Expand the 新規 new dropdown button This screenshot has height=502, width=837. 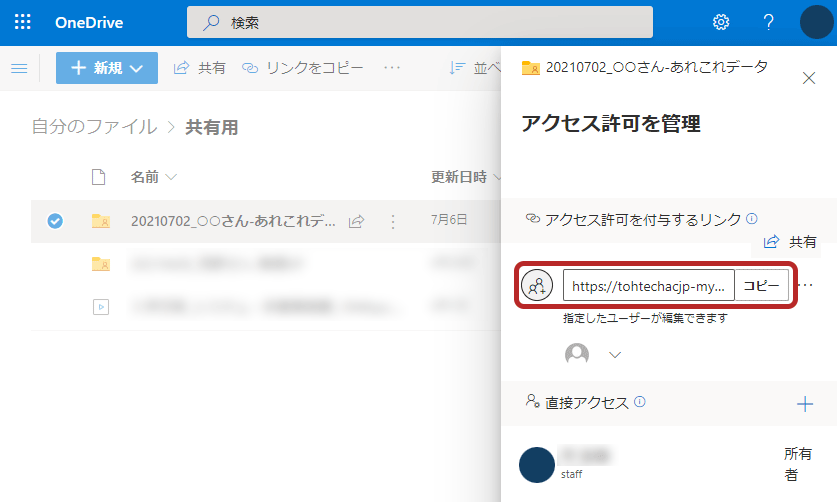click(107, 68)
